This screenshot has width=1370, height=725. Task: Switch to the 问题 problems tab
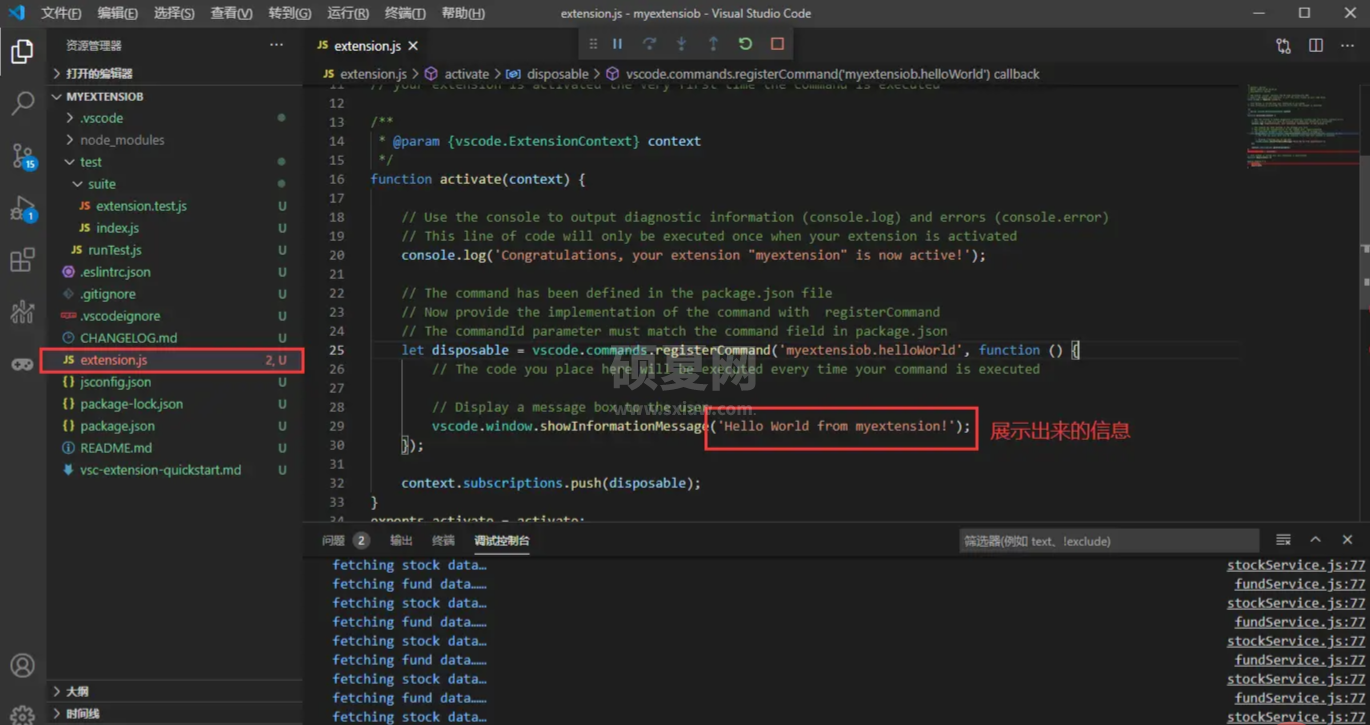pos(345,540)
